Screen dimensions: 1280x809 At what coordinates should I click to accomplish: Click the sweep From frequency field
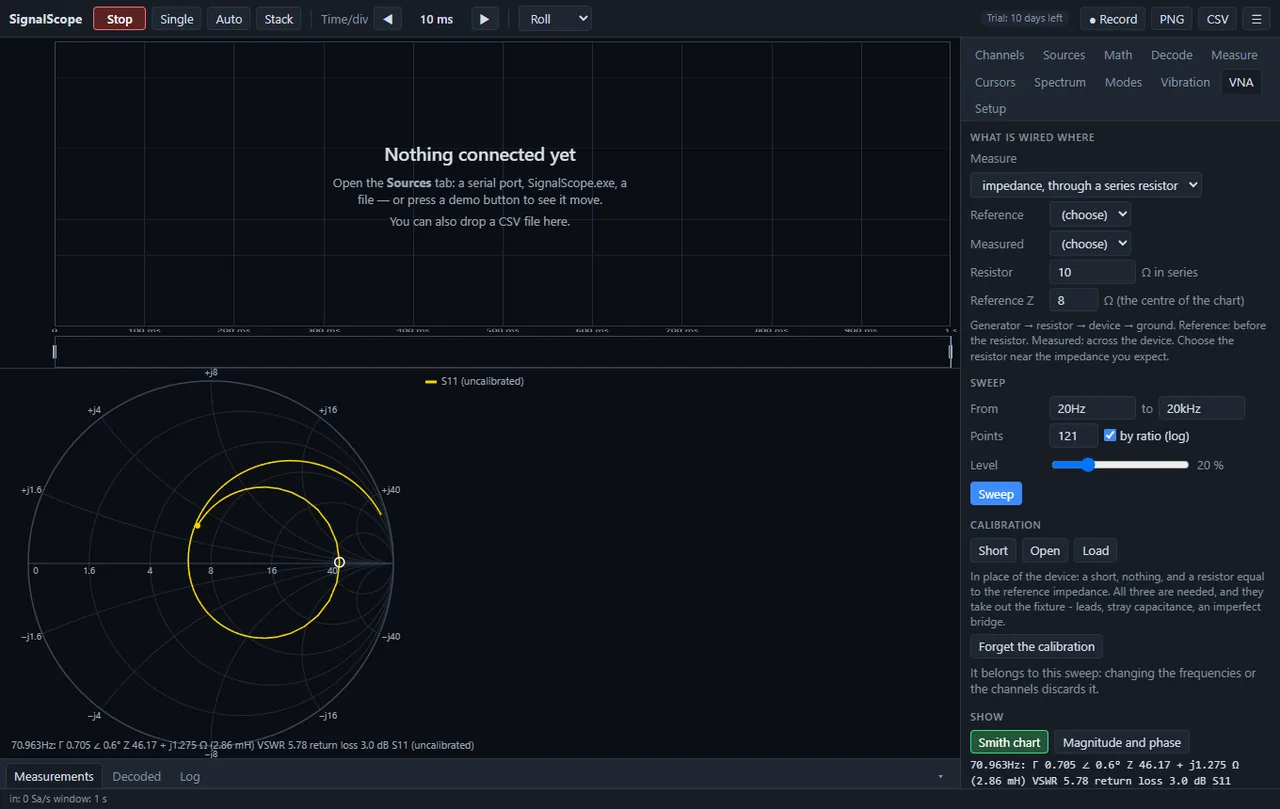coord(1092,408)
